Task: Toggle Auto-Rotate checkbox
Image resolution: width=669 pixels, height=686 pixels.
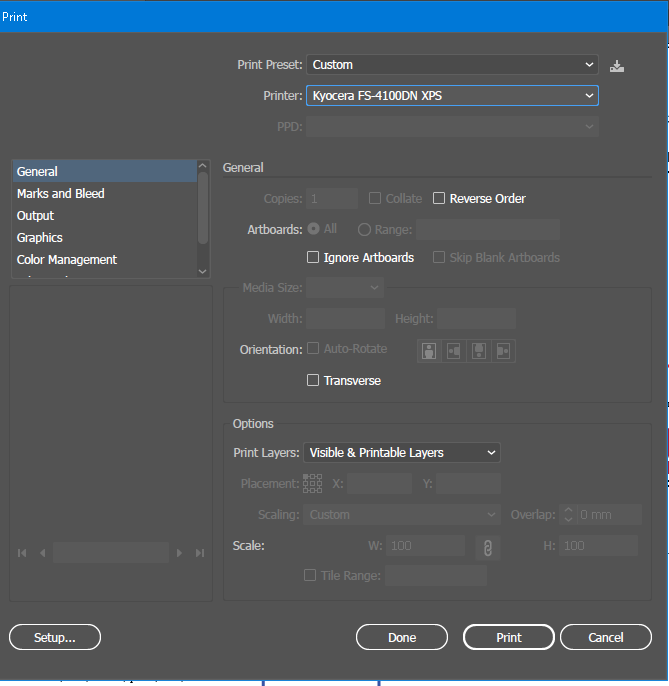Action: coord(313,349)
